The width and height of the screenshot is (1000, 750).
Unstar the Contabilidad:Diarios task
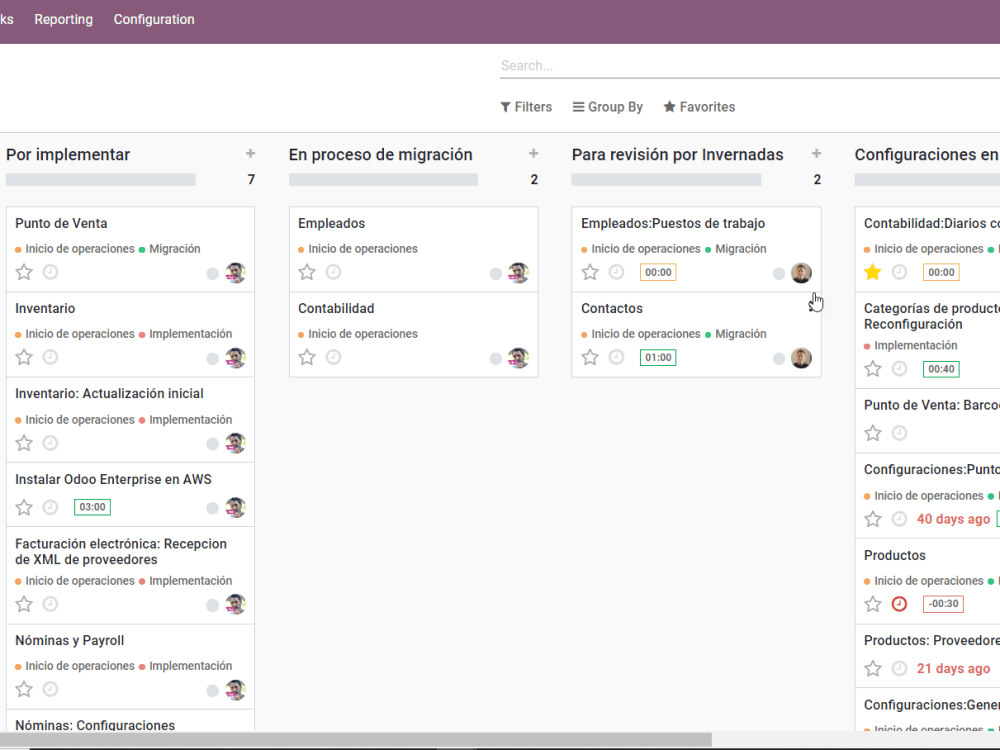point(872,272)
